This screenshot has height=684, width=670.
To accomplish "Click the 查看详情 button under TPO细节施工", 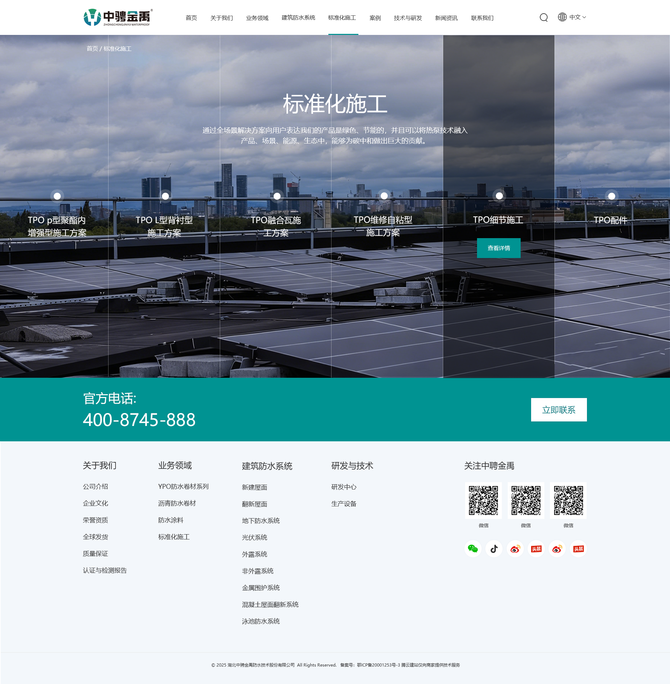I will point(498,248).
